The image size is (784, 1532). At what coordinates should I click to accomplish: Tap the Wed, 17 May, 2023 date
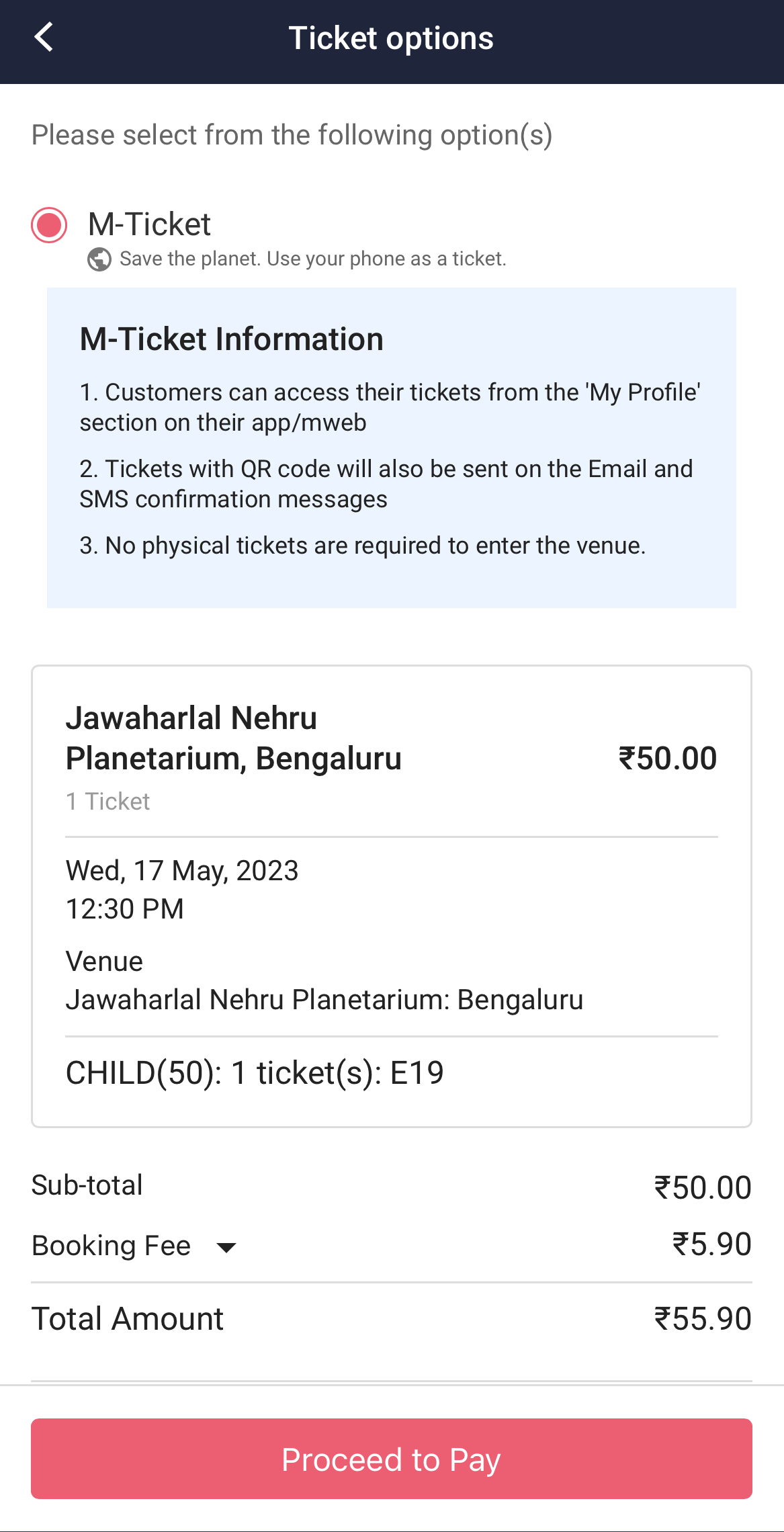182,871
